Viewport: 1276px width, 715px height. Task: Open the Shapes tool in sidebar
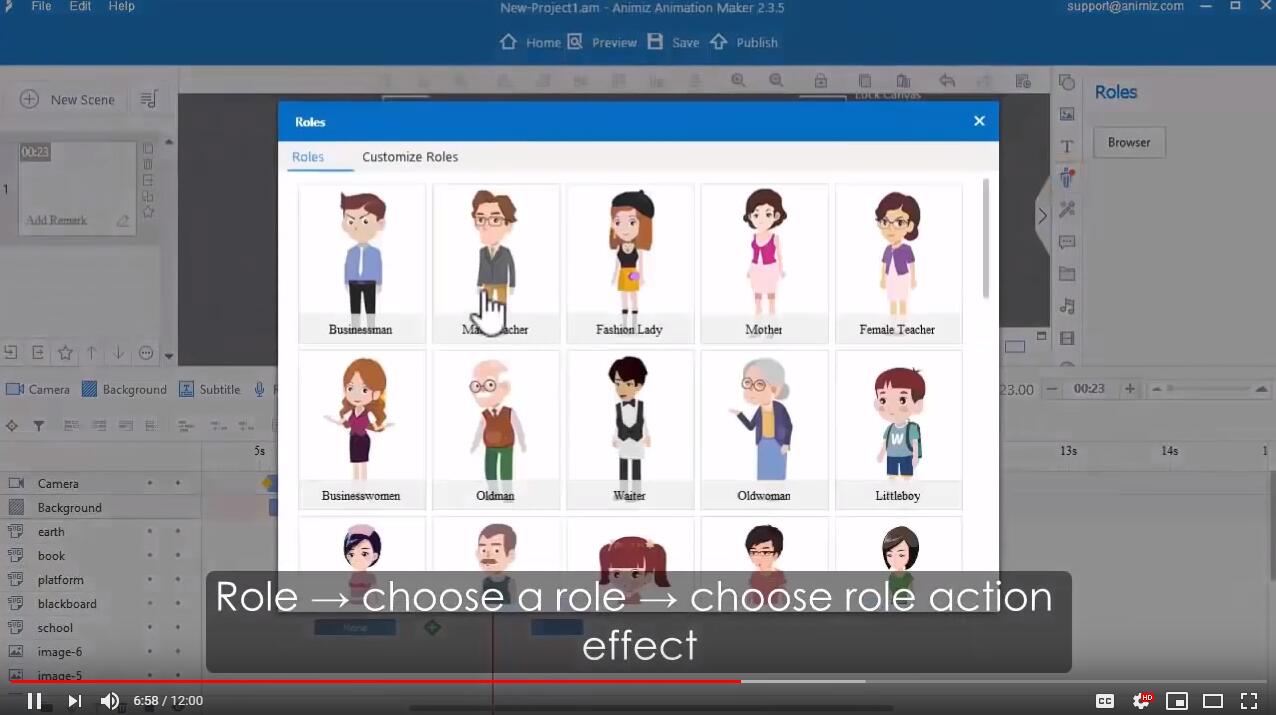click(x=1067, y=82)
